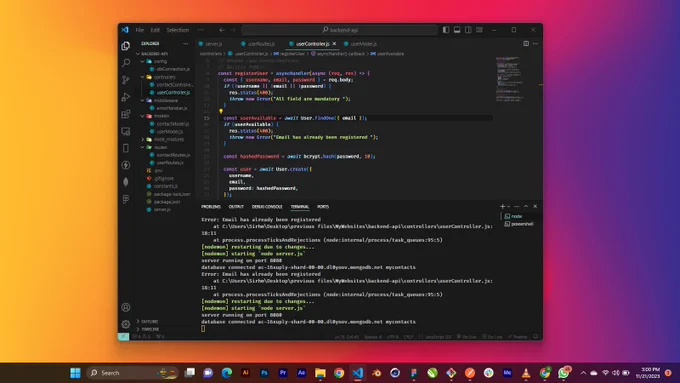Open the terminal panel ellipsis menu
The width and height of the screenshot is (680, 383).
tap(517, 206)
